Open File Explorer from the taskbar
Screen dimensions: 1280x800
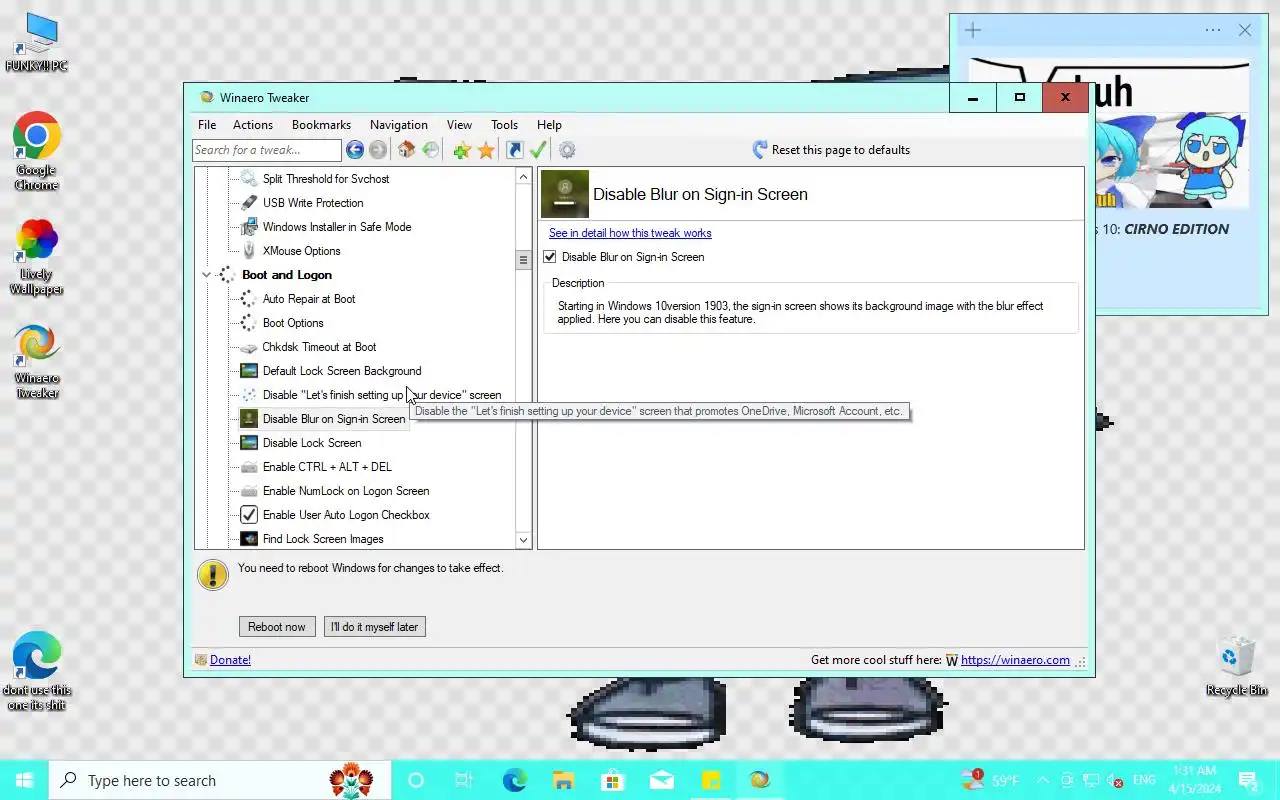pyautogui.click(x=563, y=780)
